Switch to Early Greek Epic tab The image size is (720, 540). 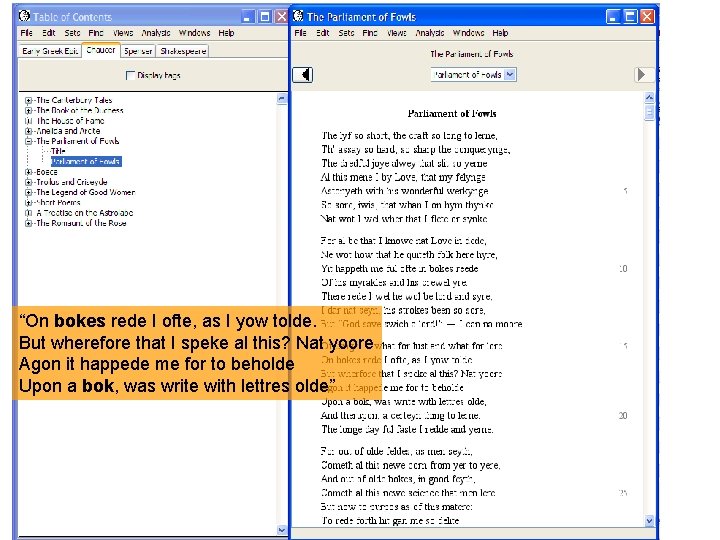pos(50,51)
